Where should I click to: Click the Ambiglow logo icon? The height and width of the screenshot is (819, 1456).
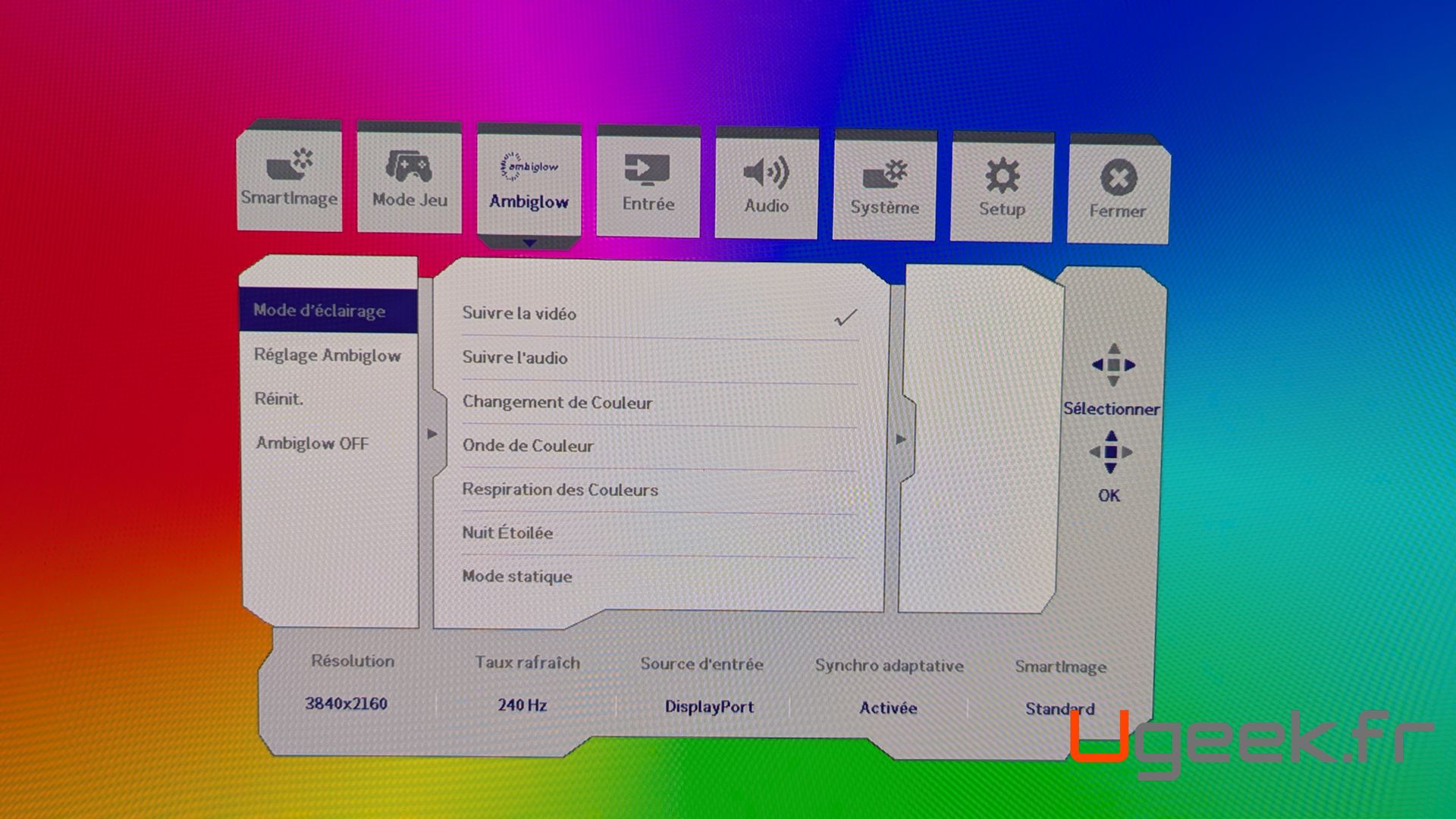[x=529, y=167]
